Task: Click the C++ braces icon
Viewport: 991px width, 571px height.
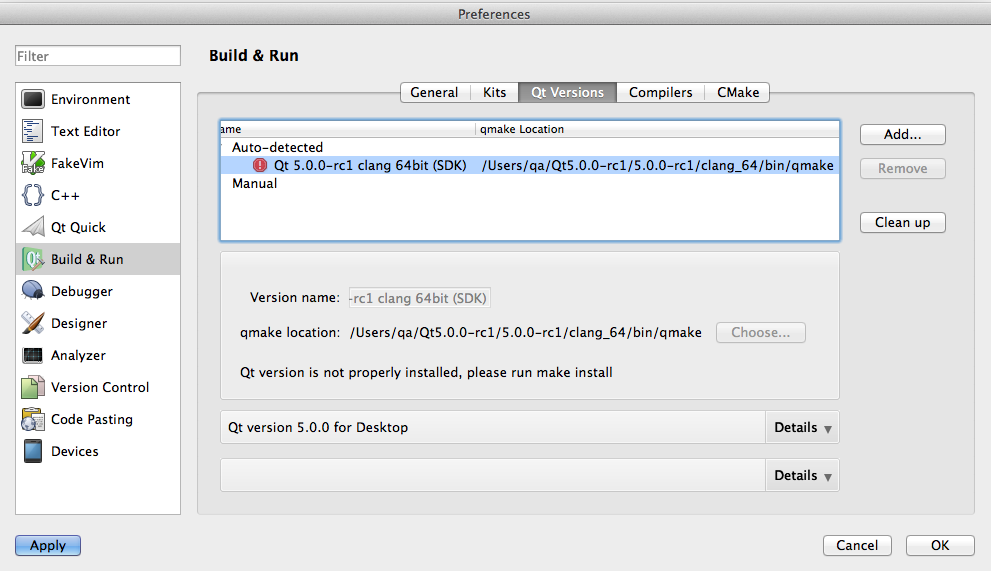Action: (x=33, y=195)
